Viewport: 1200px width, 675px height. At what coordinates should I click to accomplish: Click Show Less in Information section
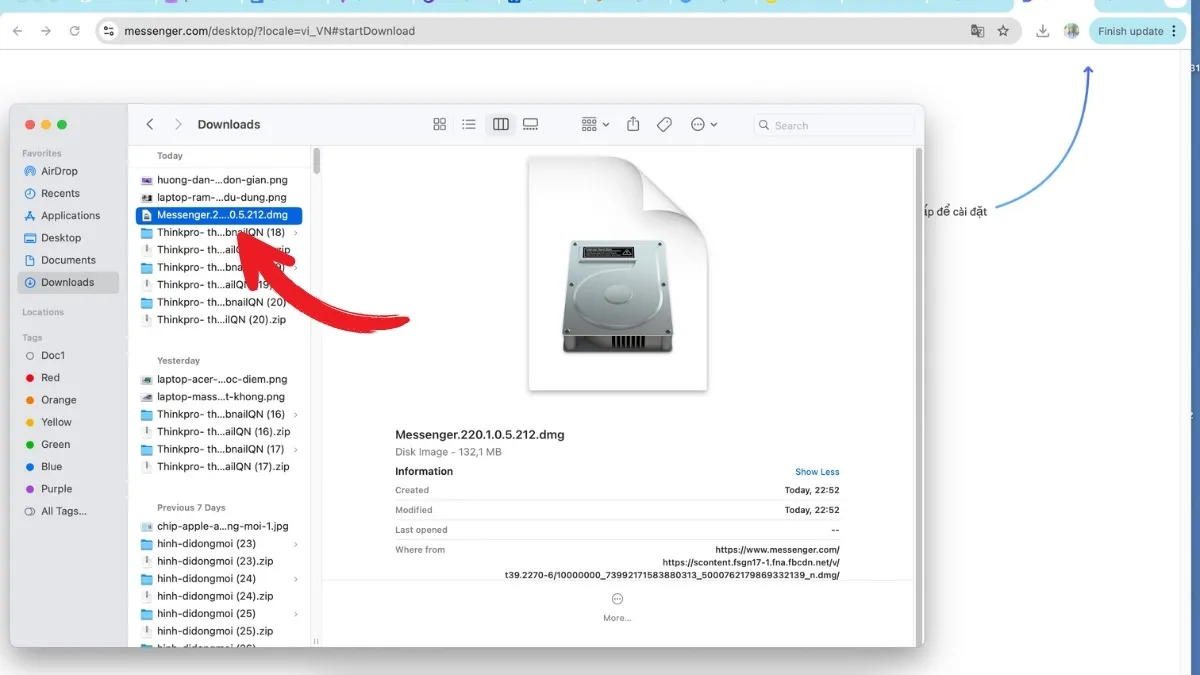click(x=817, y=472)
